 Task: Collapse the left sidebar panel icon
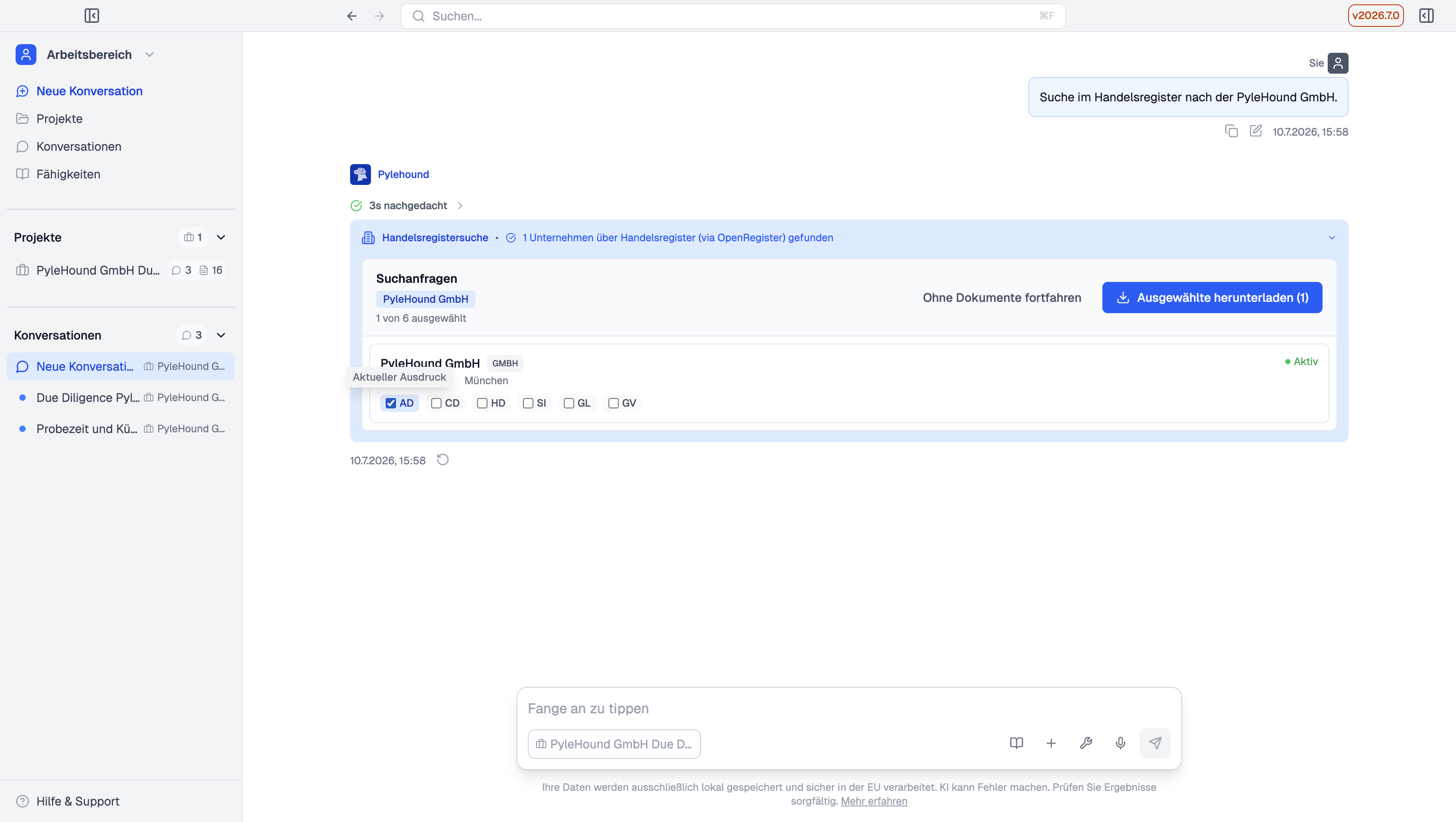pyautogui.click(x=91, y=16)
